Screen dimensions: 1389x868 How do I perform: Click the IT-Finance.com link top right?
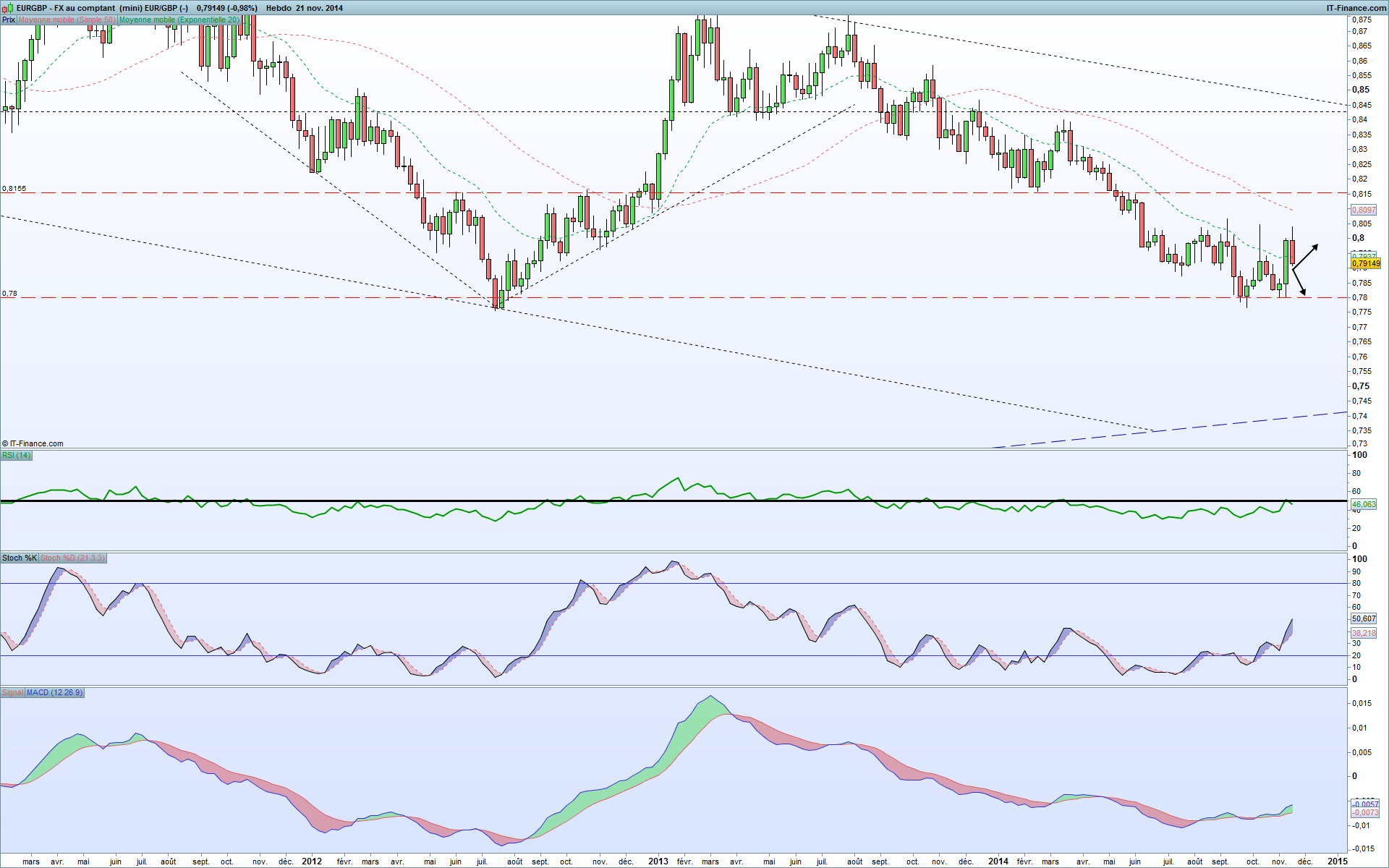[x=1356, y=8]
